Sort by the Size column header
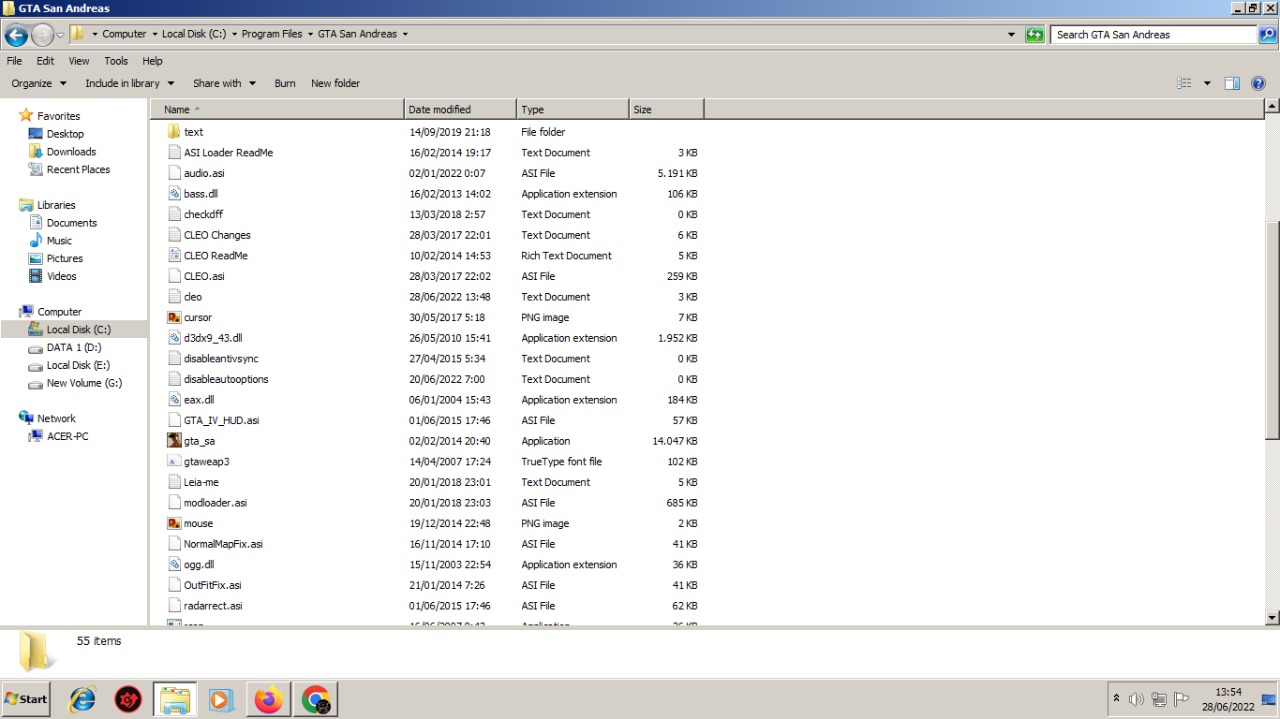This screenshot has width=1280, height=719. point(666,109)
